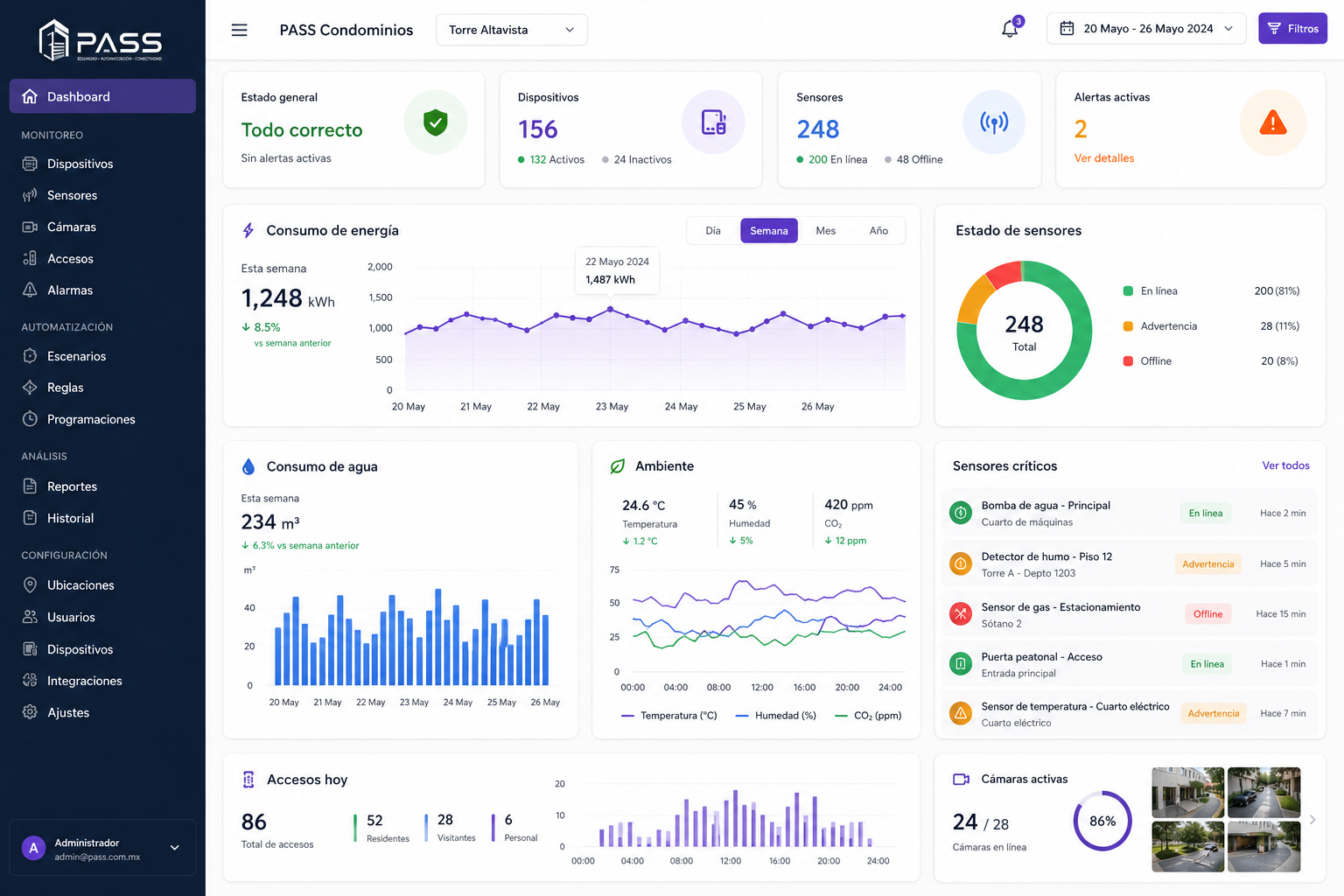Expand the Administrador account menu

click(102, 847)
